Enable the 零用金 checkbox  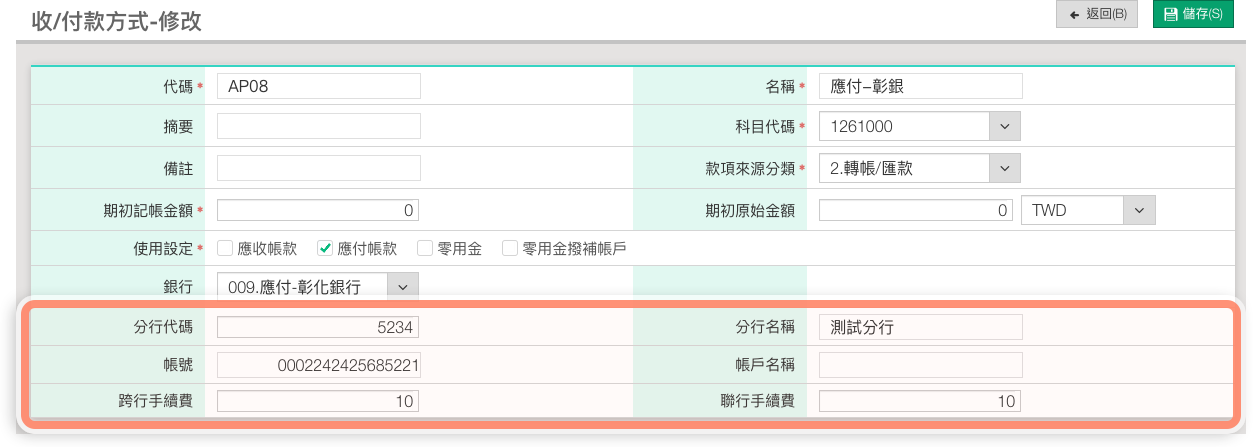(x=425, y=249)
